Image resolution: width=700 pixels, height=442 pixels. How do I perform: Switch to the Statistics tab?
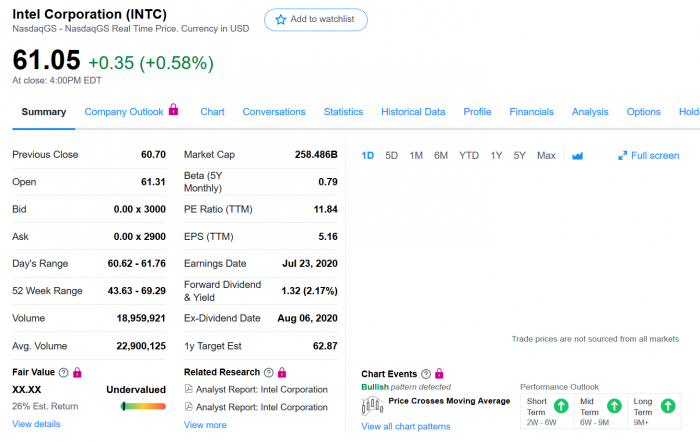click(343, 112)
